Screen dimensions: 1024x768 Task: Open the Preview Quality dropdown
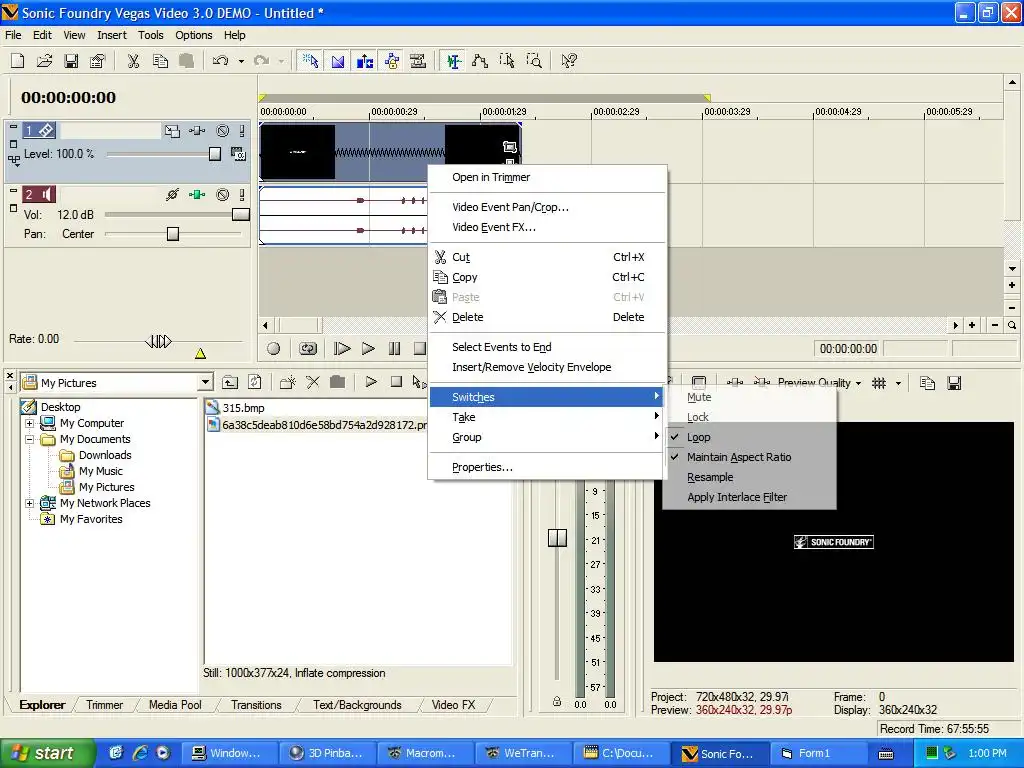(819, 383)
